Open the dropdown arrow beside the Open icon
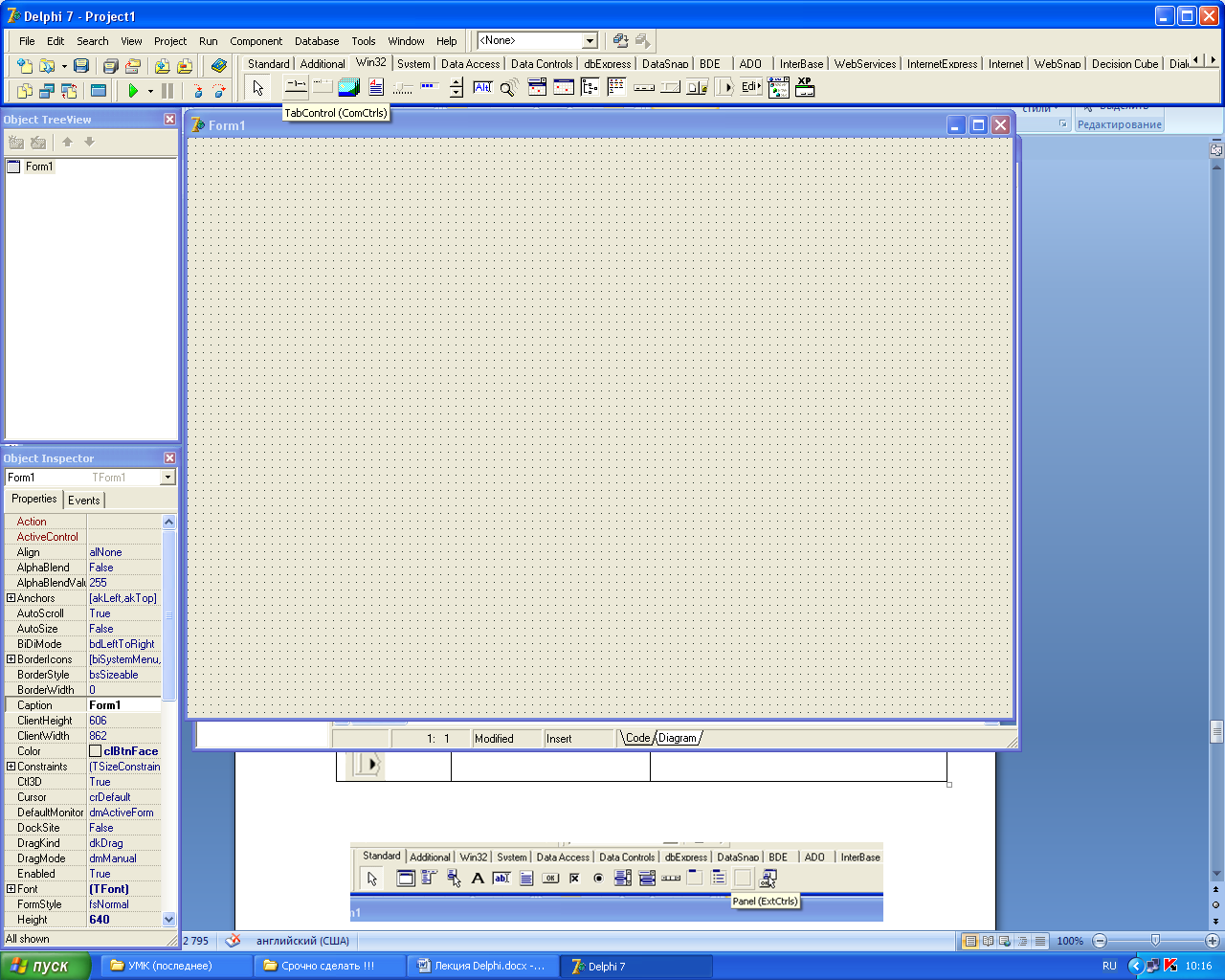 point(64,66)
